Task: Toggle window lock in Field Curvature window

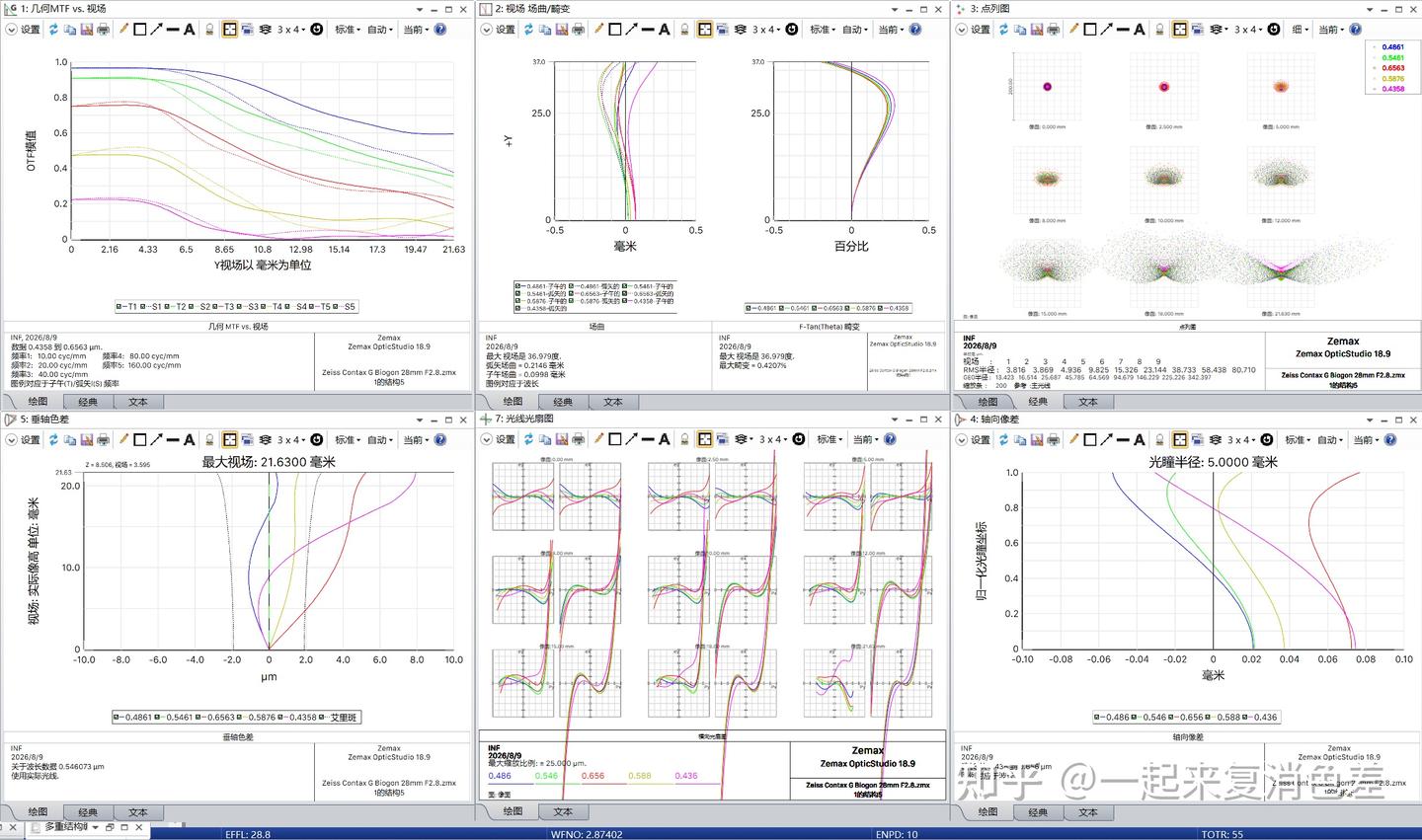Action: (x=684, y=30)
